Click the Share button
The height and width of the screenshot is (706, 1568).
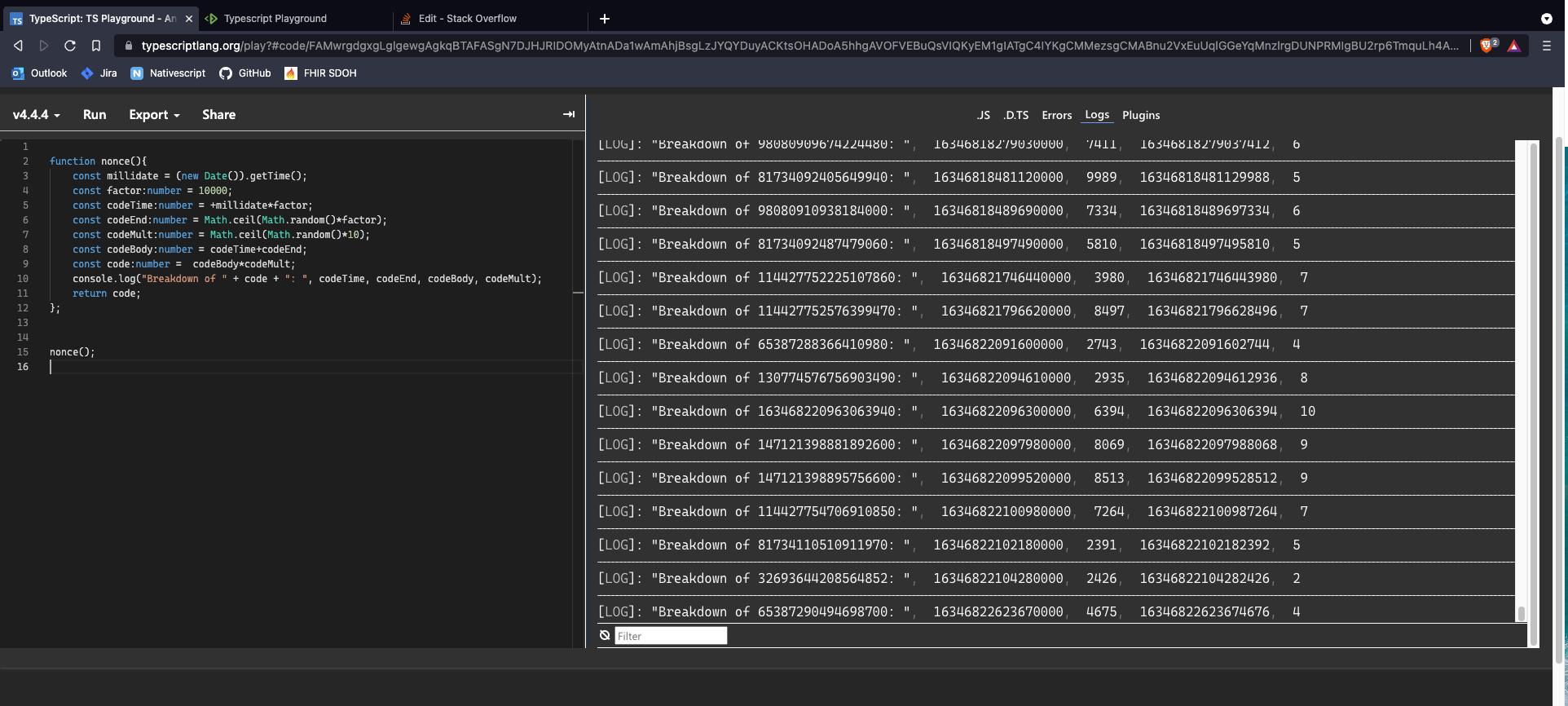pos(218,115)
